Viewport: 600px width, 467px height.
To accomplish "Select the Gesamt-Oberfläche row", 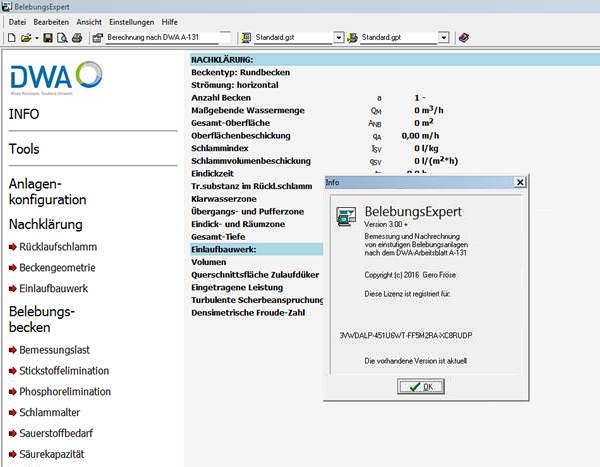I will point(313,123).
